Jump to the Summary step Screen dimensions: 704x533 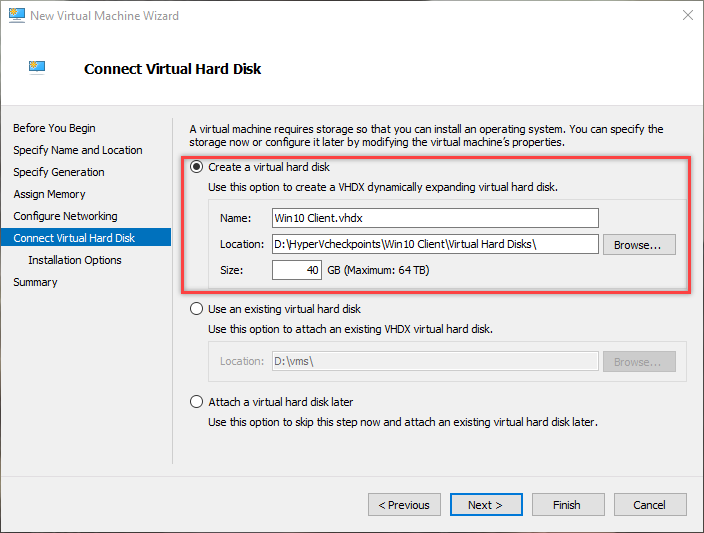pyautogui.click(x=35, y=282)
